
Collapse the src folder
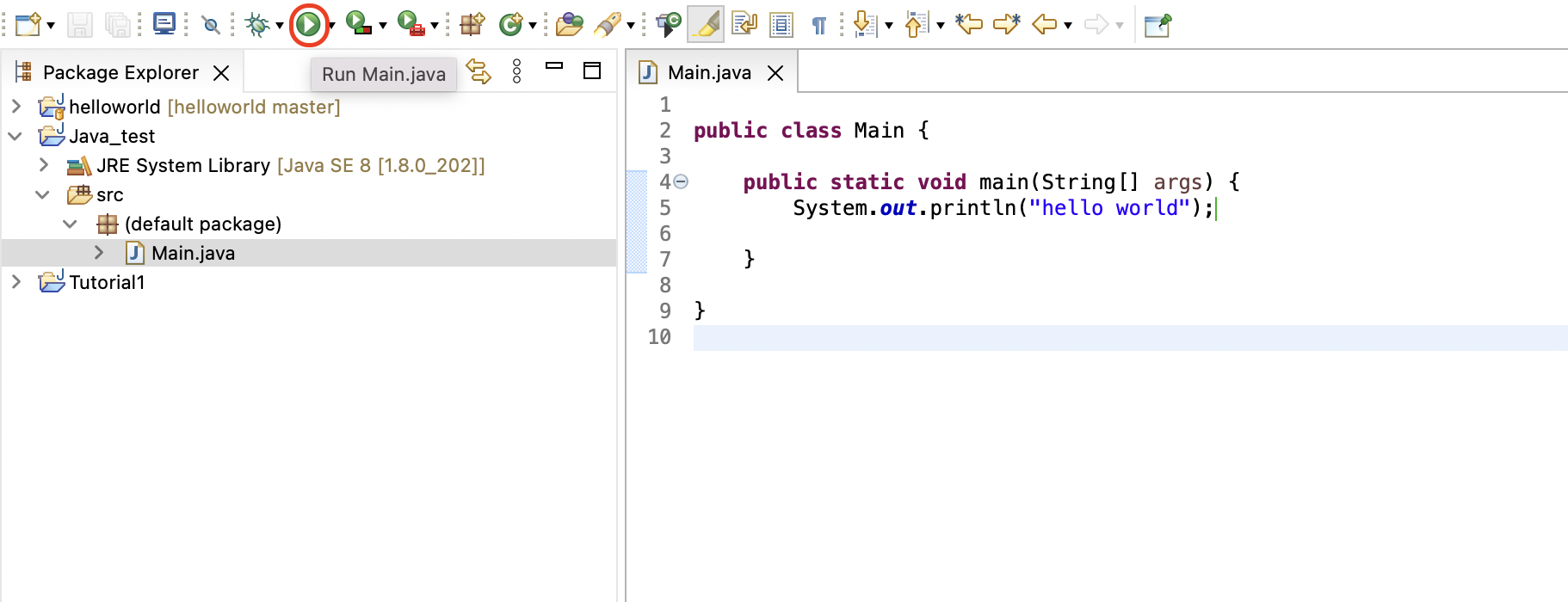pyautogui.click(x=43, y=194)
